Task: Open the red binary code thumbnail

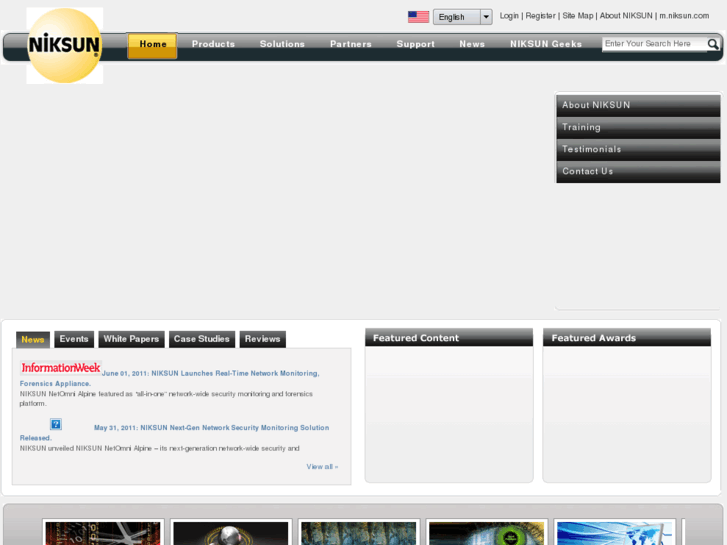Action: point(103,533)
